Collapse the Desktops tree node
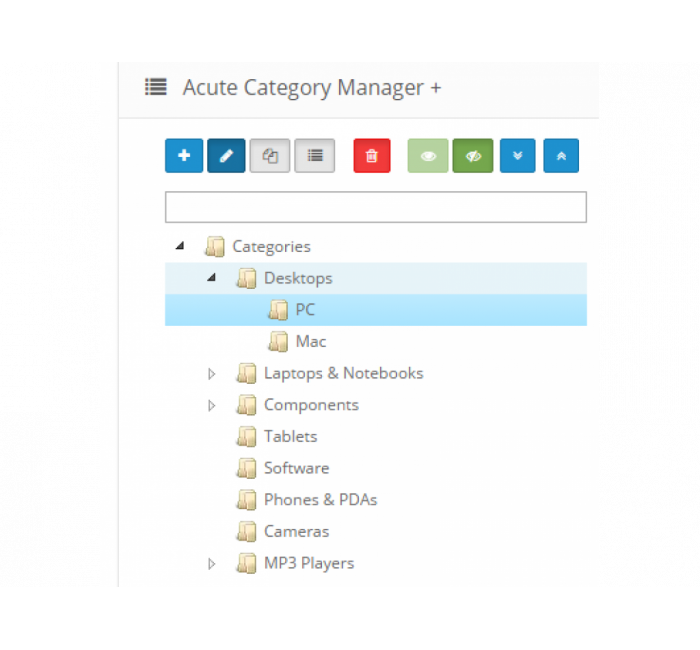 coord(211,278)
